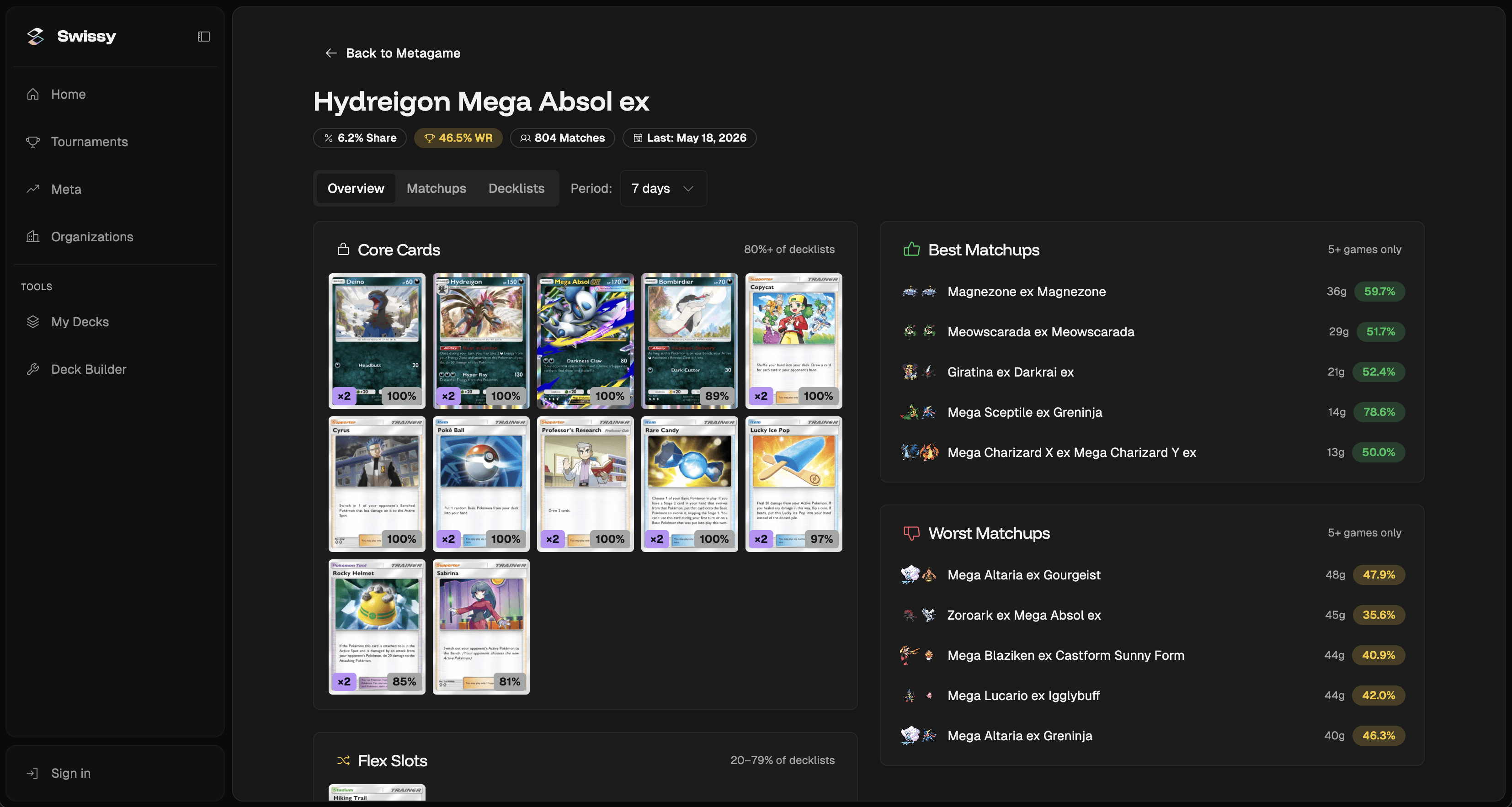Select the Meowscarada ex Meowscarada matchup

1152,332
